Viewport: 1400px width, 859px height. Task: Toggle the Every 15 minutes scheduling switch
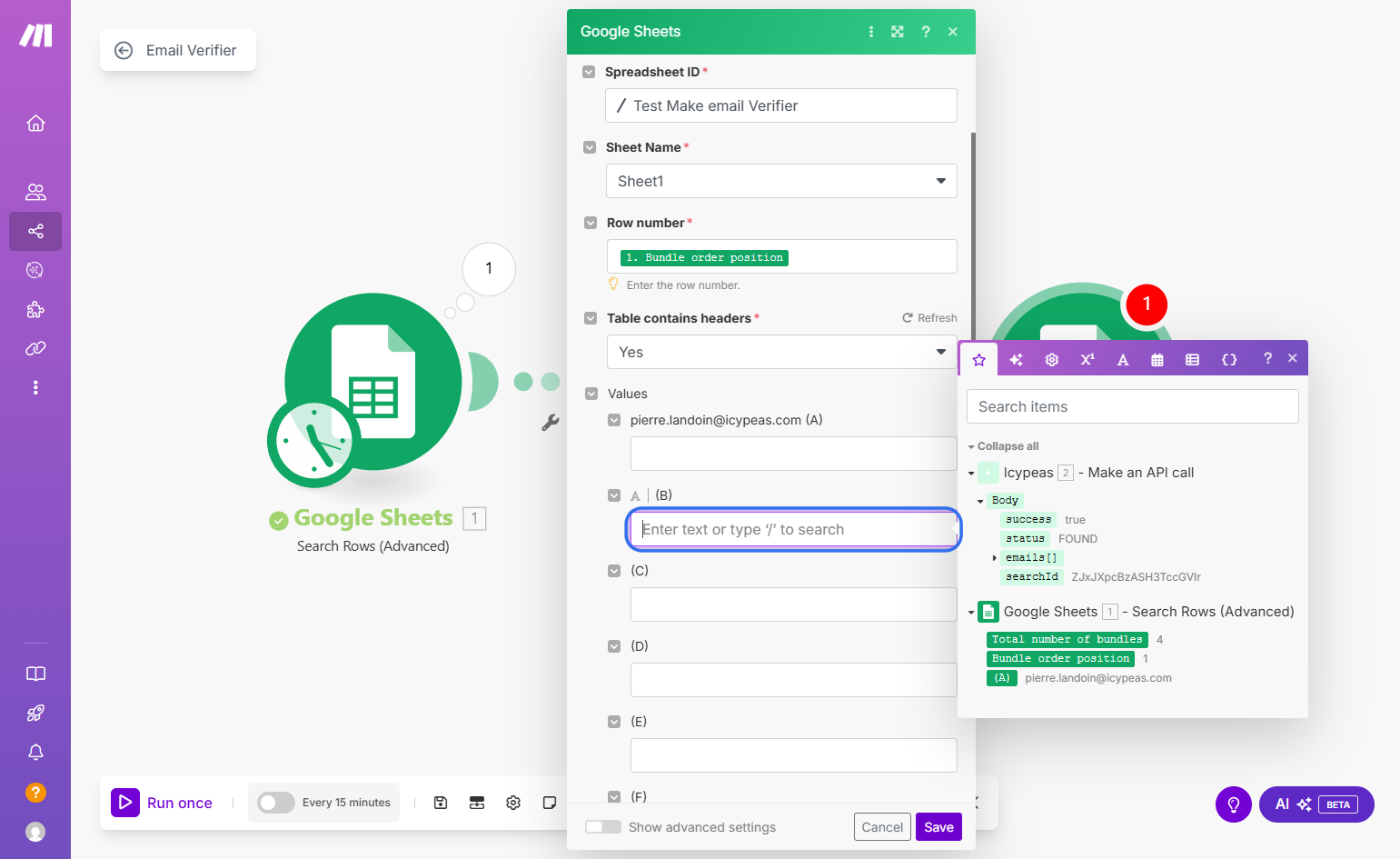tap(275, 803)
